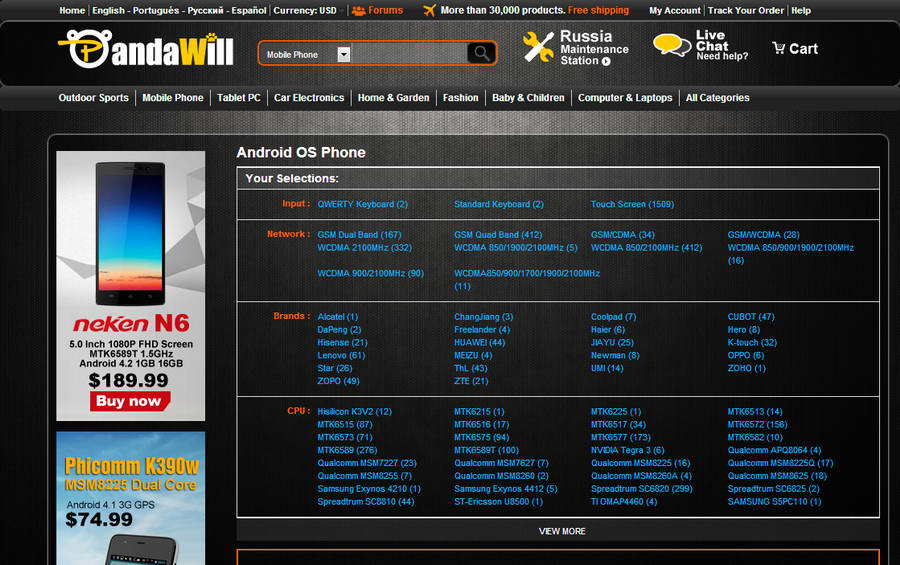Screen dimensions: 900x565
Task: Switch language to Русский
Action: click(x=205, y=10)
